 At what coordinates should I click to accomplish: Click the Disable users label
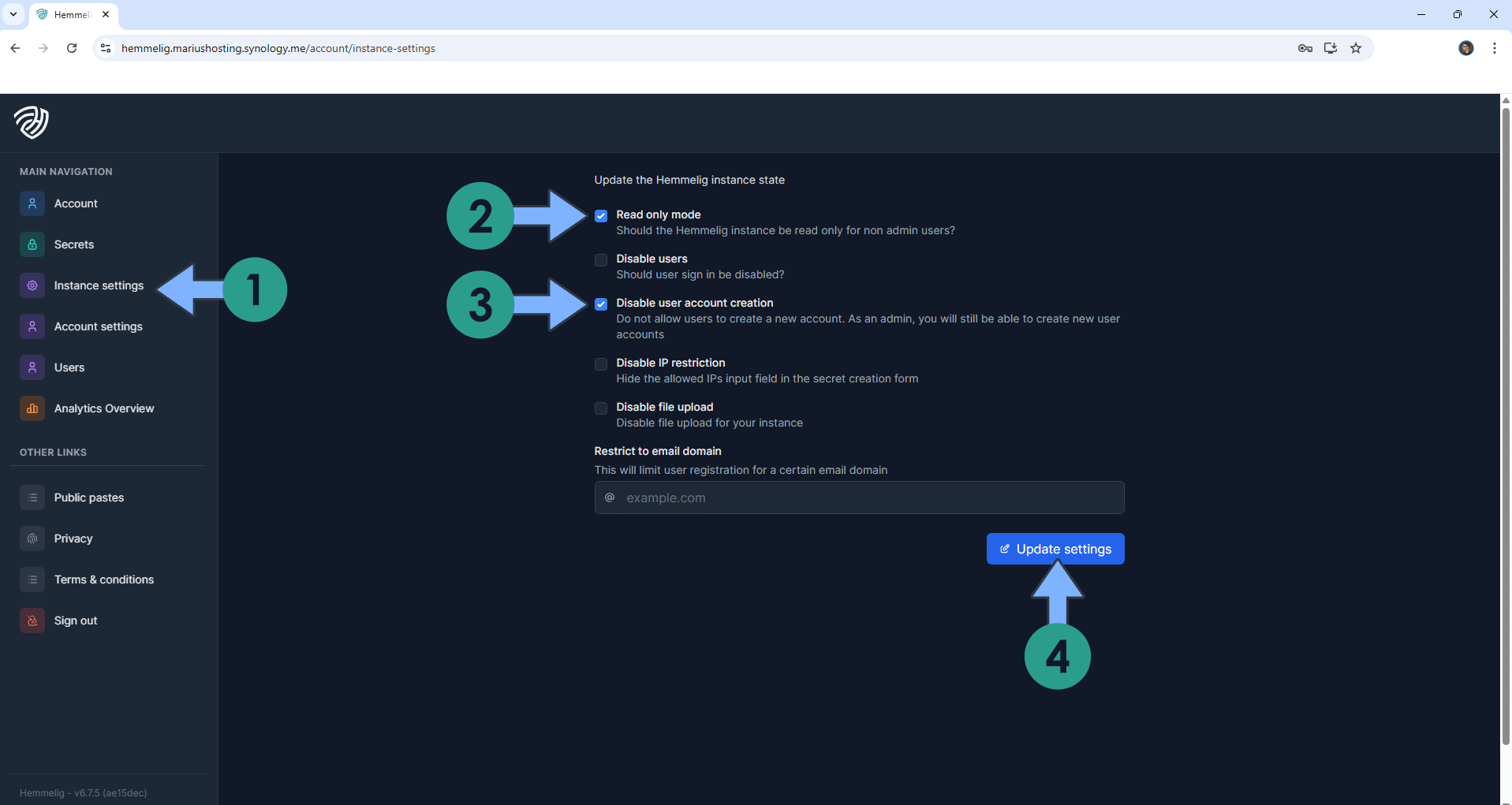(651, 259)
